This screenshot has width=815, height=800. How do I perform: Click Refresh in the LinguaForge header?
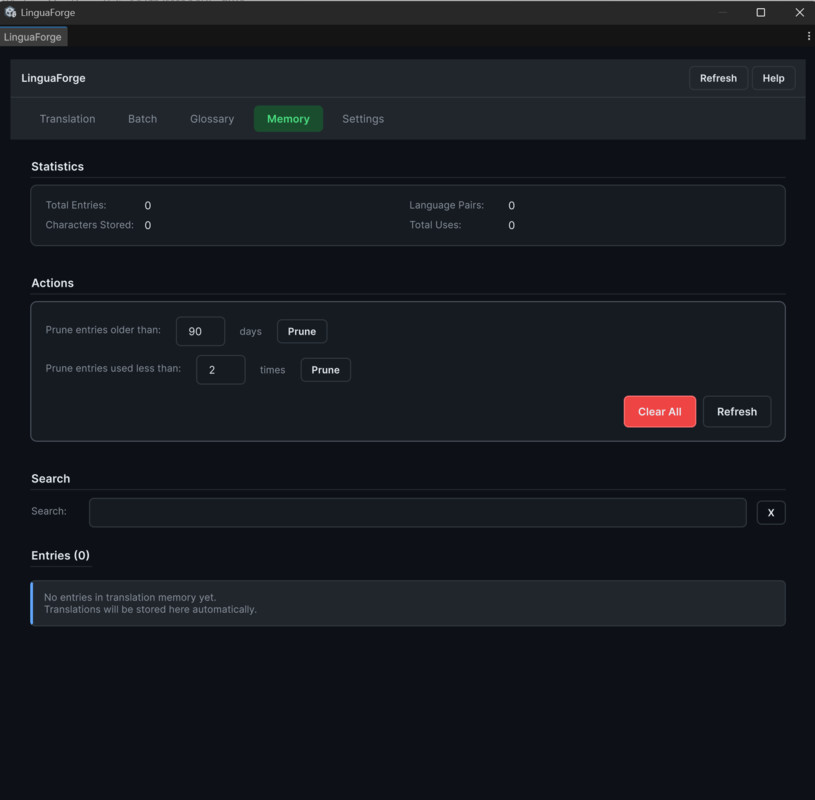pyautogui.click(x=718, y=78)
